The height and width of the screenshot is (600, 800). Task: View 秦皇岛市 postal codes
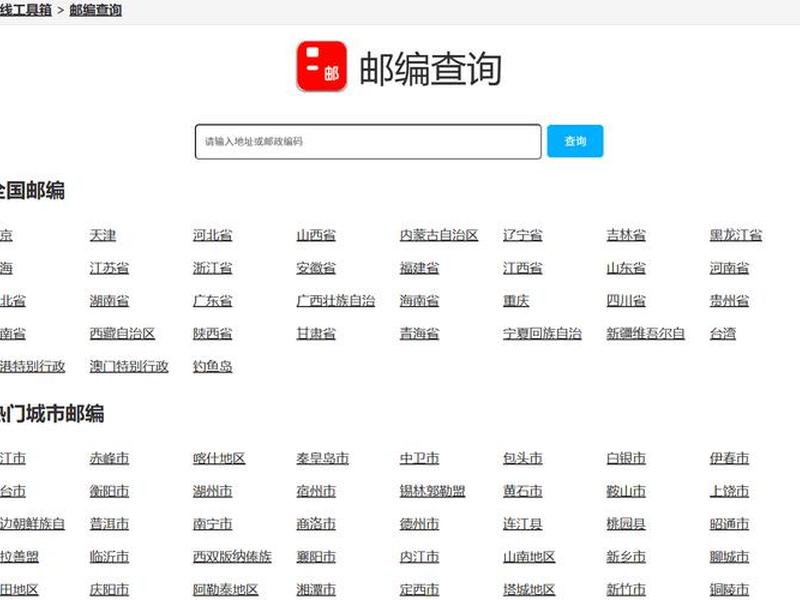click(322, 458)
